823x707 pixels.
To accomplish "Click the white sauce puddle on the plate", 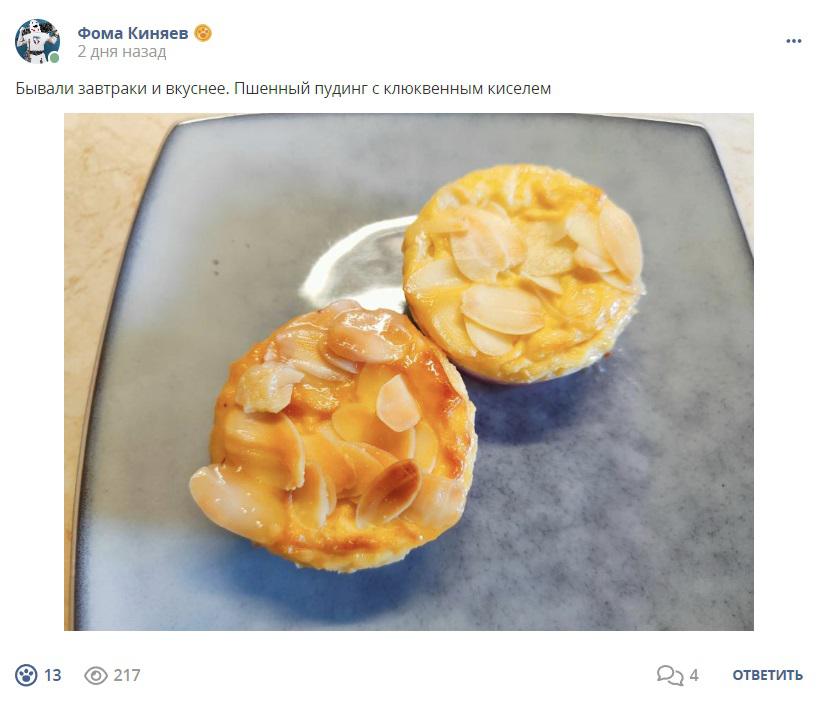I will 357,262.
